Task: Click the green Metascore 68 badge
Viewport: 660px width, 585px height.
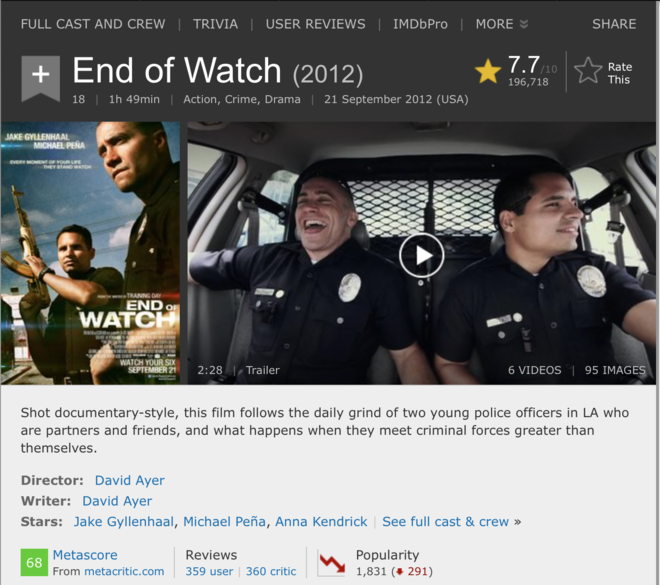Action: click(34, 562)
